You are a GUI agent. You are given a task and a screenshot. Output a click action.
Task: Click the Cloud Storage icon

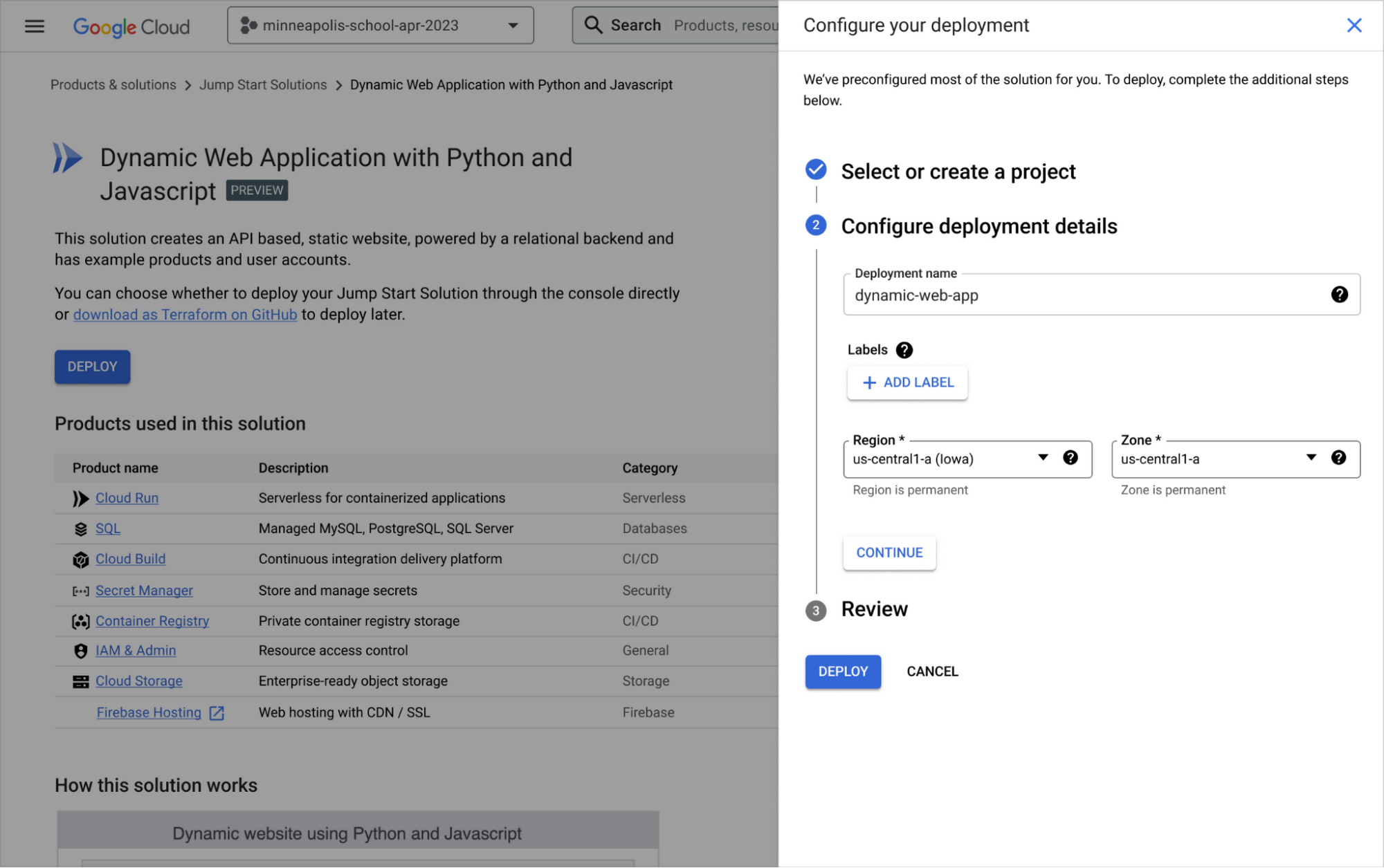click(x=80, y=681)
